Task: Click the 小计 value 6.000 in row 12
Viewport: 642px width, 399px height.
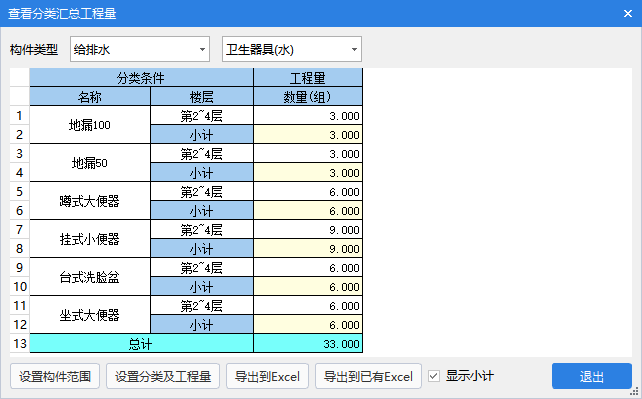Action: point(308,325)
